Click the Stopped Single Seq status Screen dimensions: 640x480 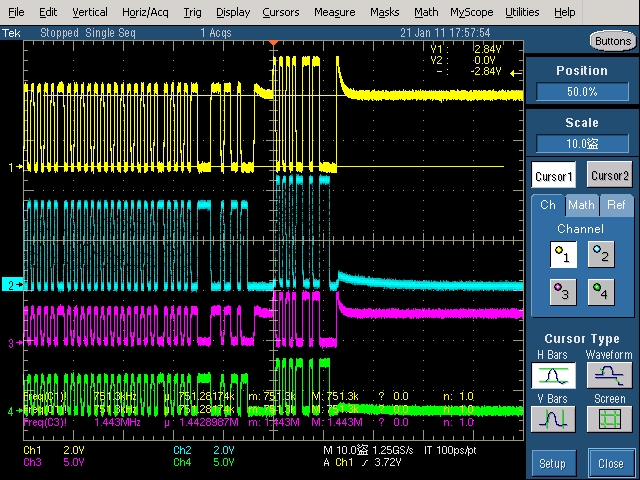(x=88, y=33)
